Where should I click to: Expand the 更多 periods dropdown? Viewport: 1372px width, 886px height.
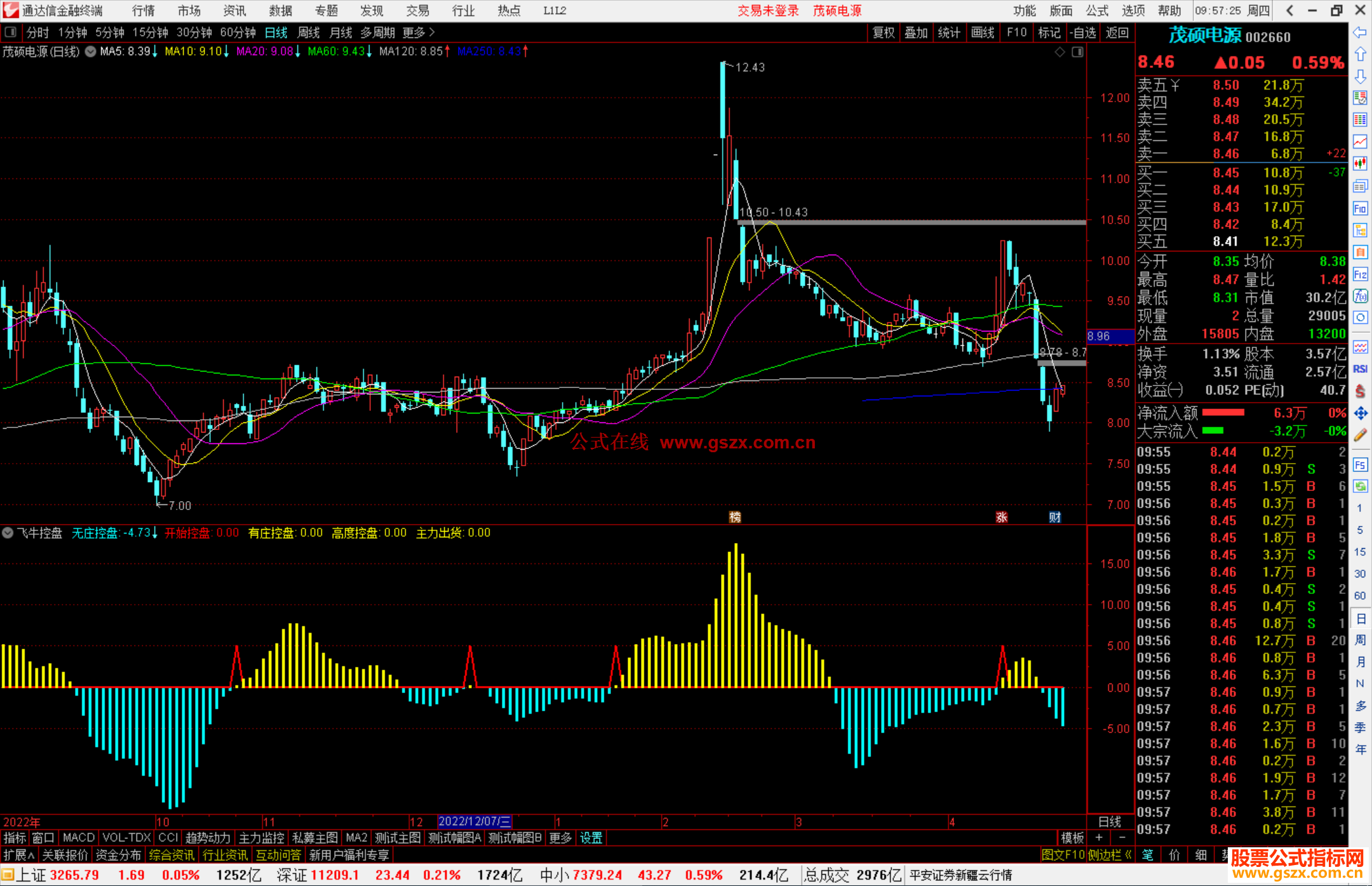(419, 32)
